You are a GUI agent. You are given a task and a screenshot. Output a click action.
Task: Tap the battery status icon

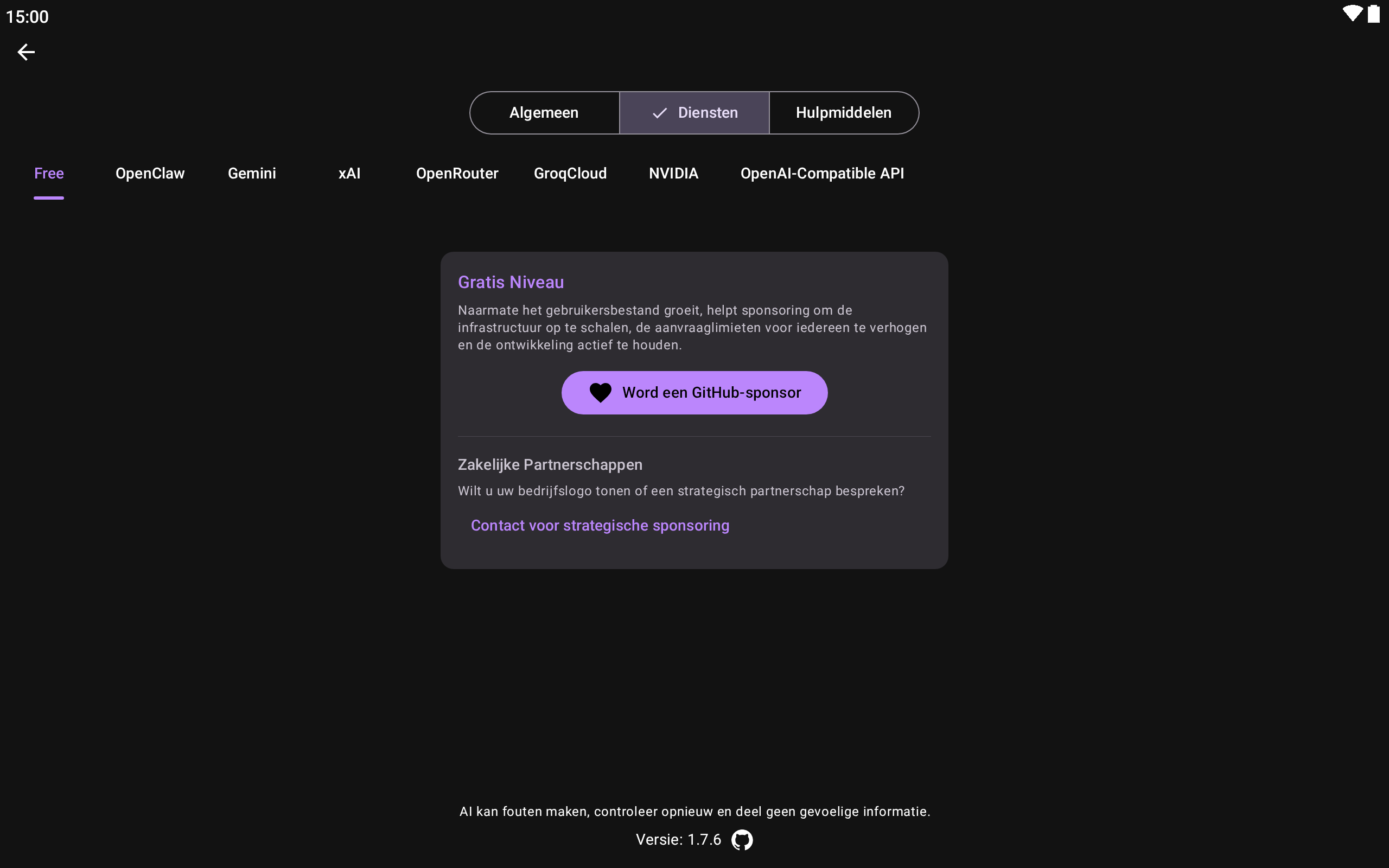point(1373,14)
